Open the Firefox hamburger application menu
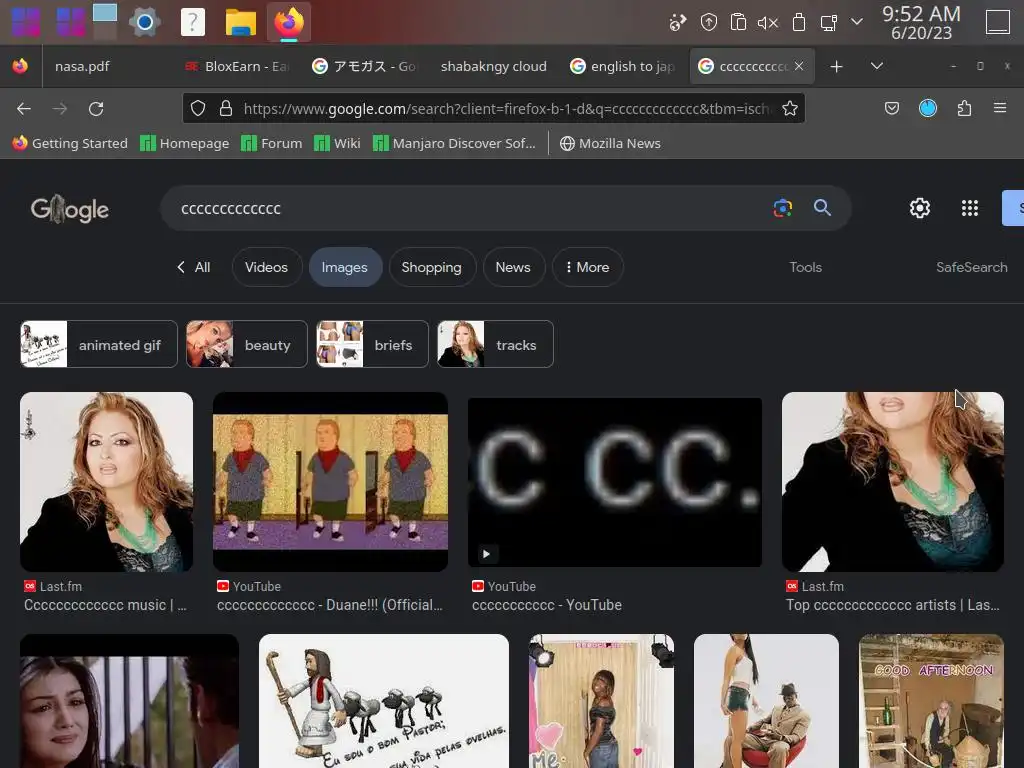The image size is (1024, 768). click(1000, 108)
